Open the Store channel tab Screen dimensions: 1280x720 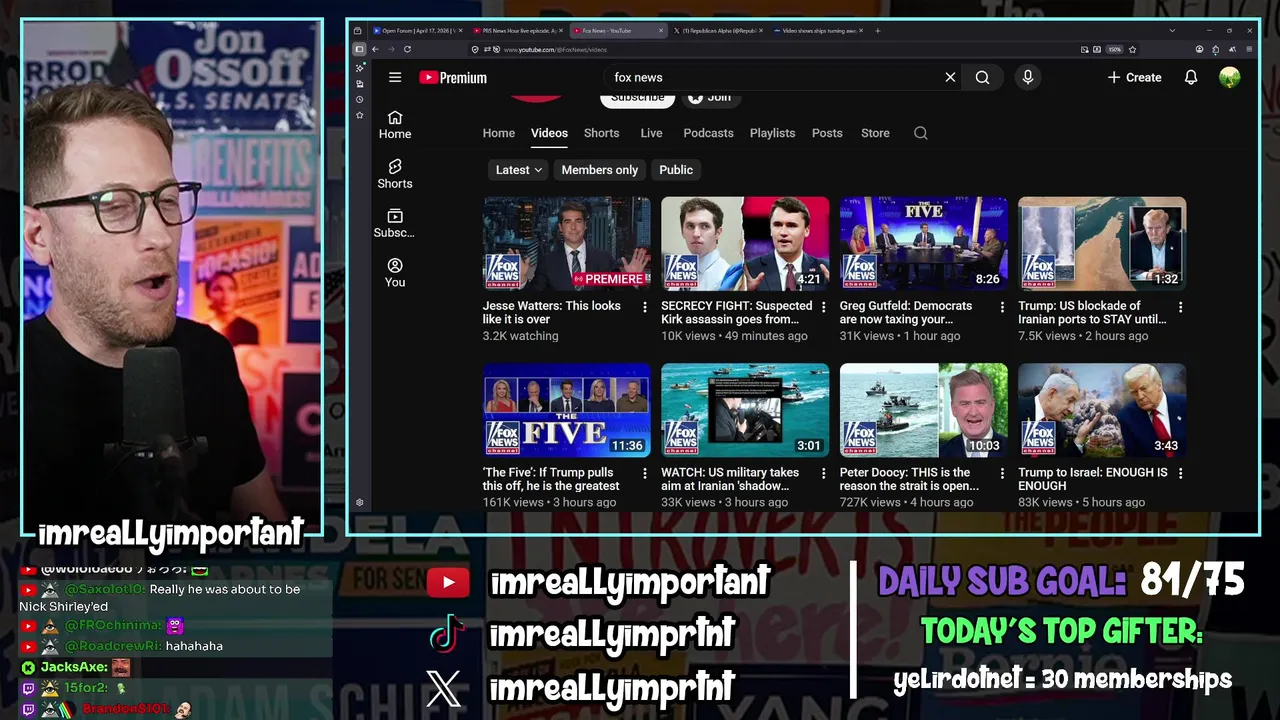[x=875, y=133]
